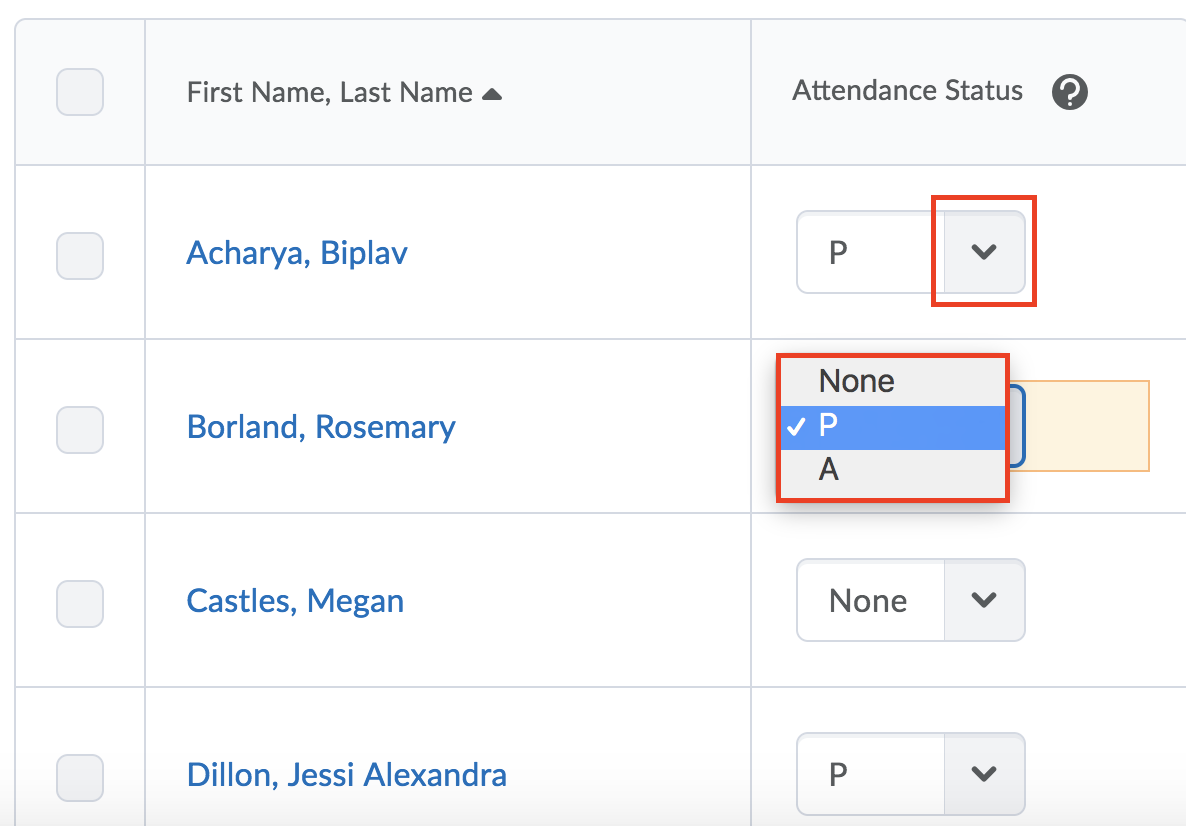Check the box for Acharya, Biplav
Image resolution: width=1186 pixels, height=826 pixels.
coord(80,256)
